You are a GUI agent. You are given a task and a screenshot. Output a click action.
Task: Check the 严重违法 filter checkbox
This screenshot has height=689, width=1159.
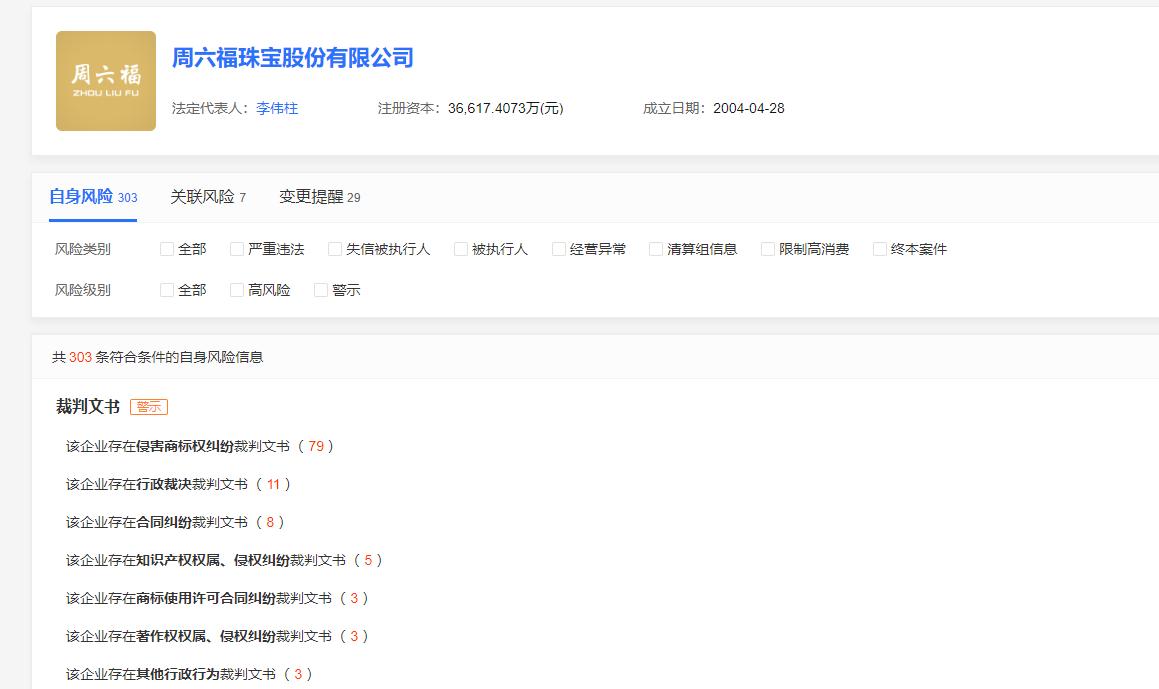pos(236,248)
